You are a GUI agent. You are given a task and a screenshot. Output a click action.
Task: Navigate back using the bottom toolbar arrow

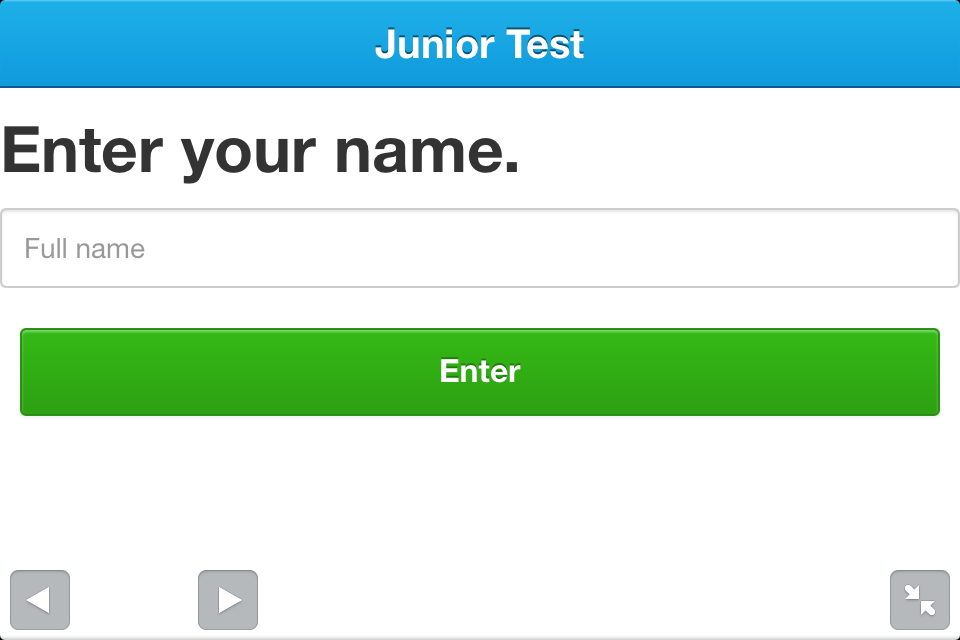(40, 600)
